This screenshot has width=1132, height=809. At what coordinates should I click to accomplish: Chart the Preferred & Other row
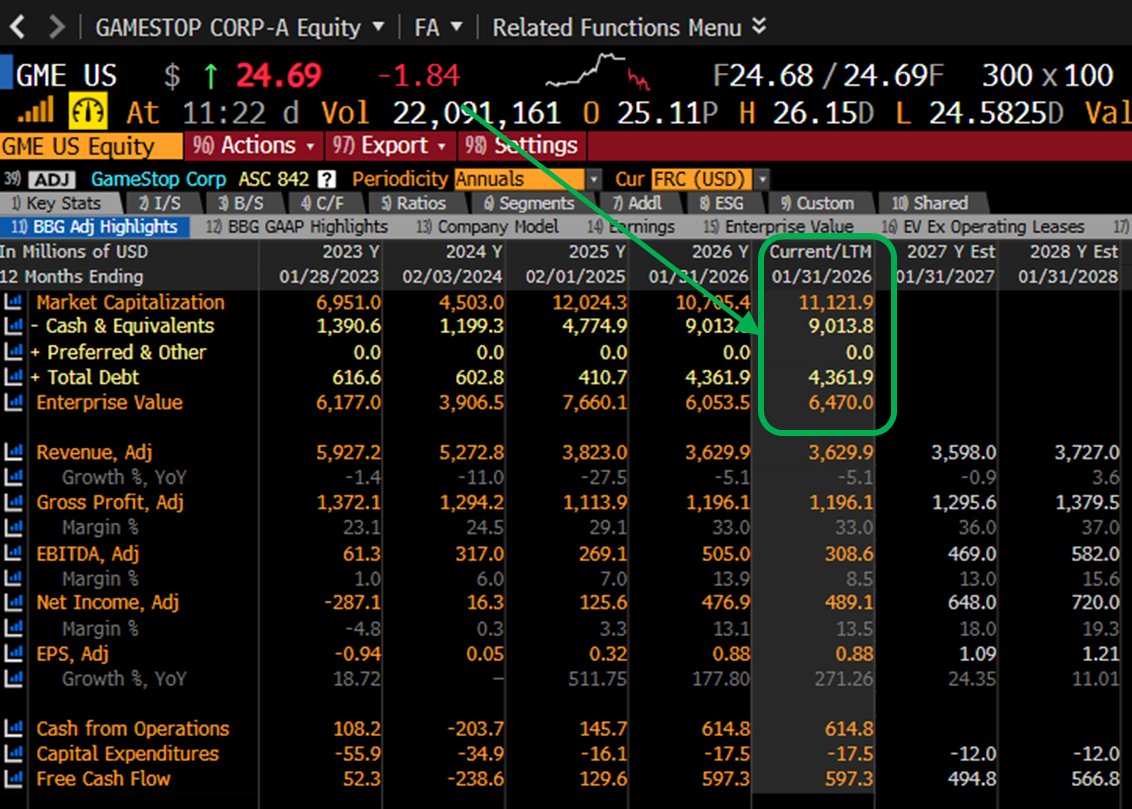tap(13, 352)
